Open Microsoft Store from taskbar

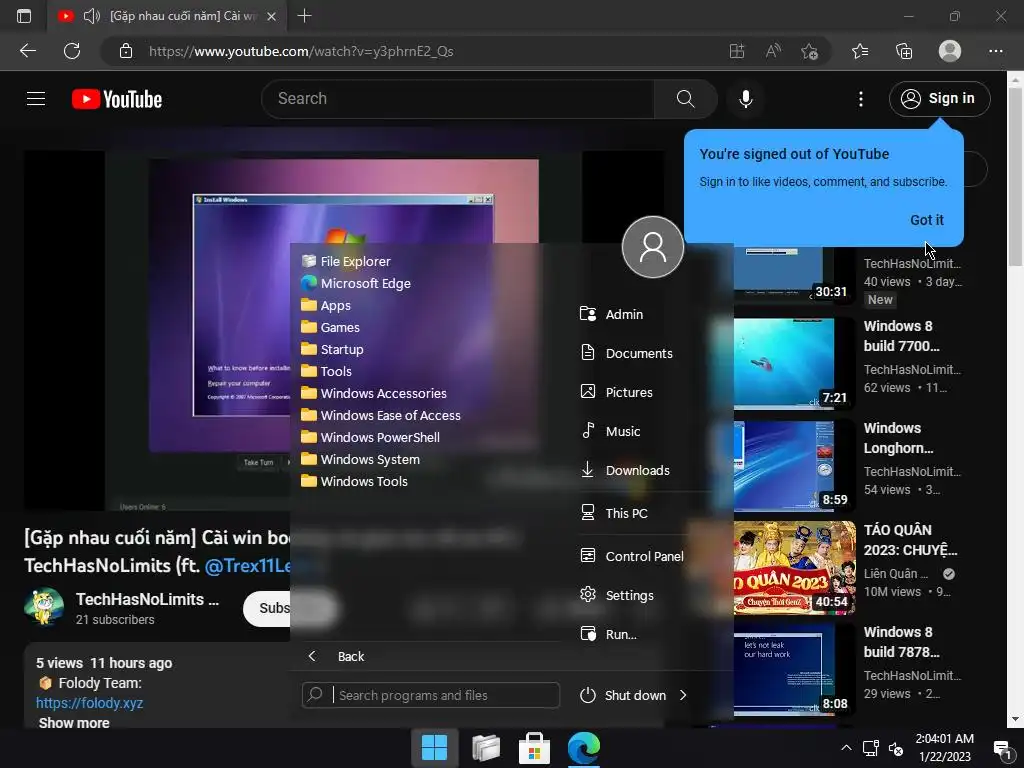pyautogui.click(x=534, y=748)
